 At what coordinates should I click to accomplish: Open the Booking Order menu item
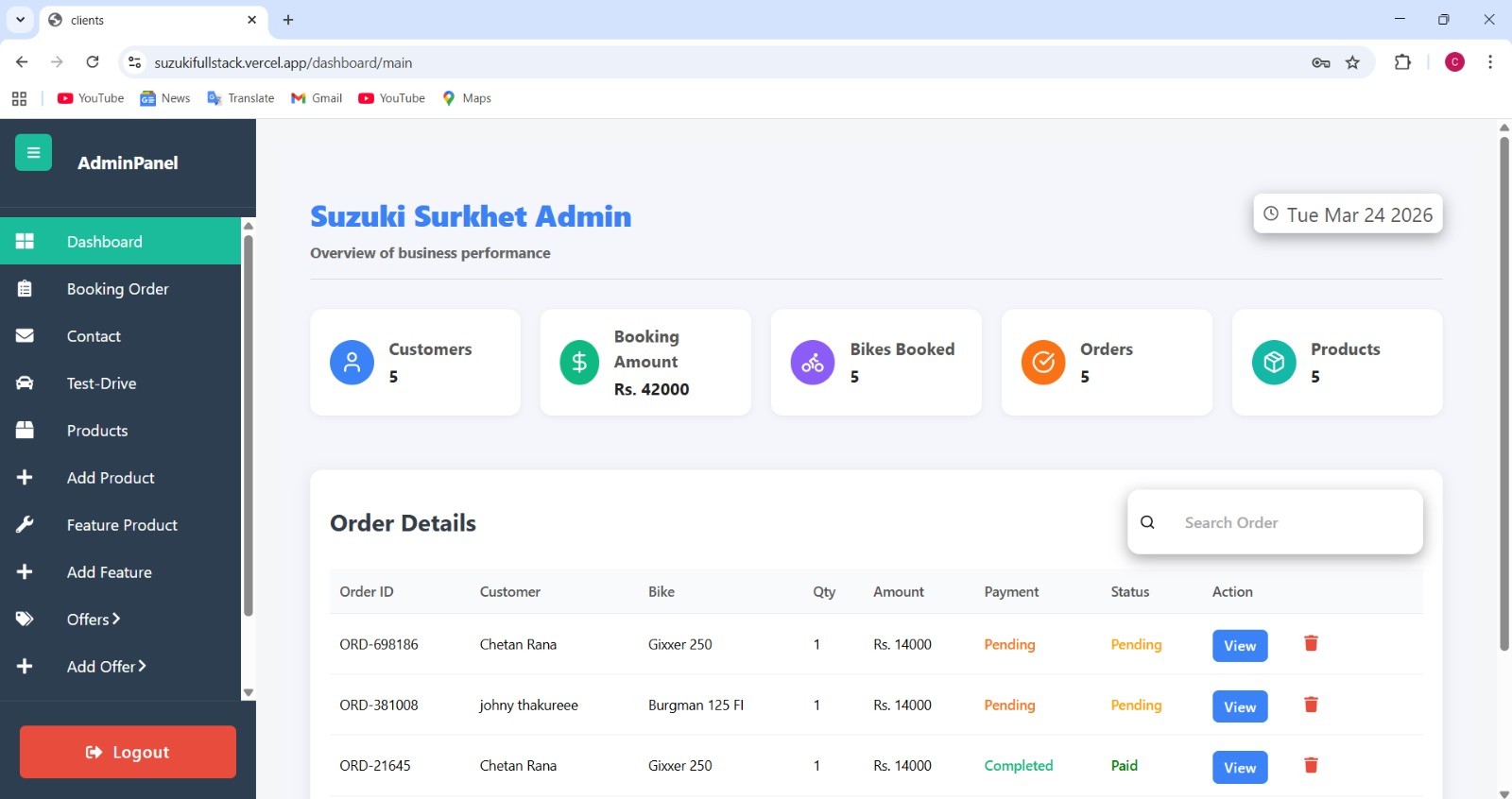coord(117,289)
